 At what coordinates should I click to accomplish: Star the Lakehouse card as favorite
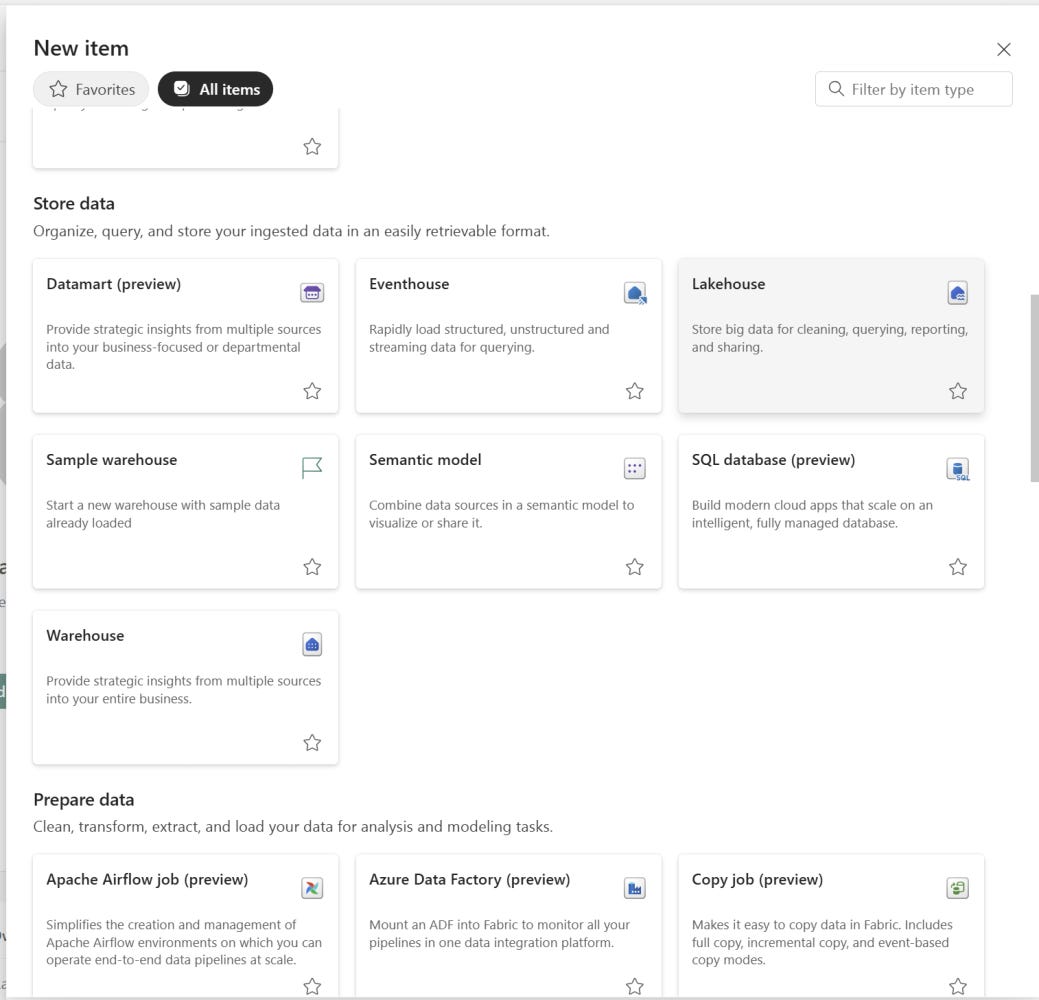click(957, 391)
